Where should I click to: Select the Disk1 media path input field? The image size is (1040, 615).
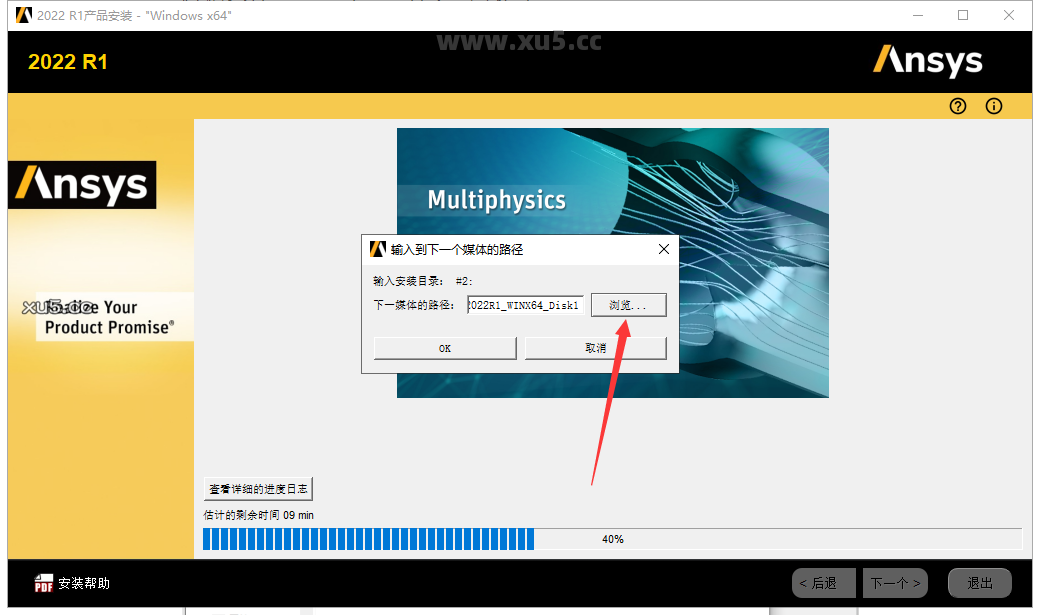click(524, 305)
